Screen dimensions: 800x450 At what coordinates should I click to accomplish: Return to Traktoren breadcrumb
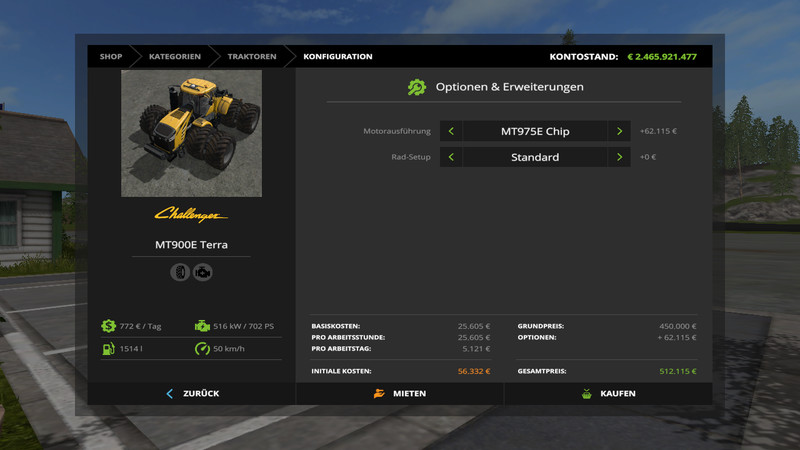251,57
